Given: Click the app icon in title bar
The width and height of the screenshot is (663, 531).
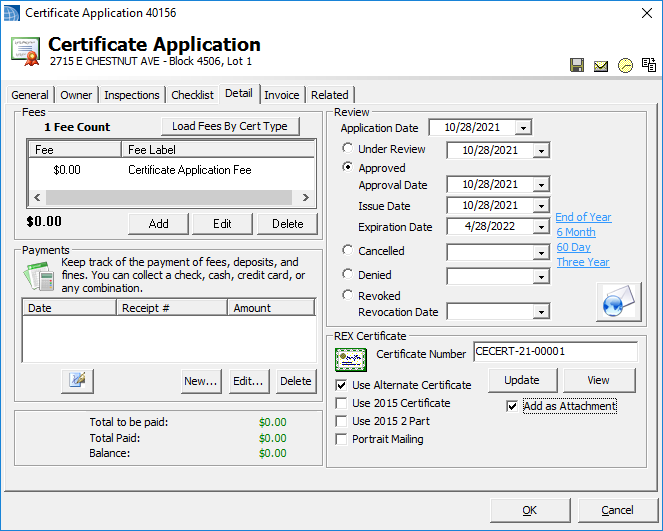Looking at the screenshot, I should pyautogui.click(x=11, y=13).
